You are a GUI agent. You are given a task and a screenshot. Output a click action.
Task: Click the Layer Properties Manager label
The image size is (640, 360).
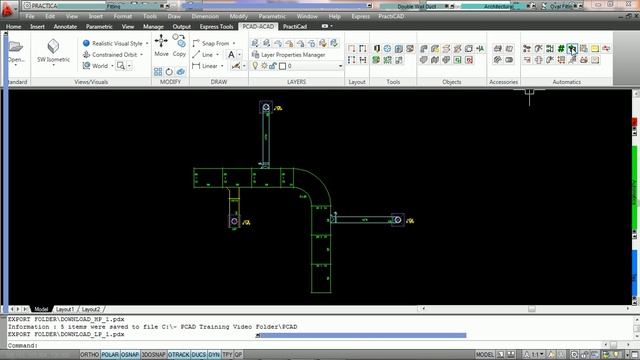coord(293,55)
